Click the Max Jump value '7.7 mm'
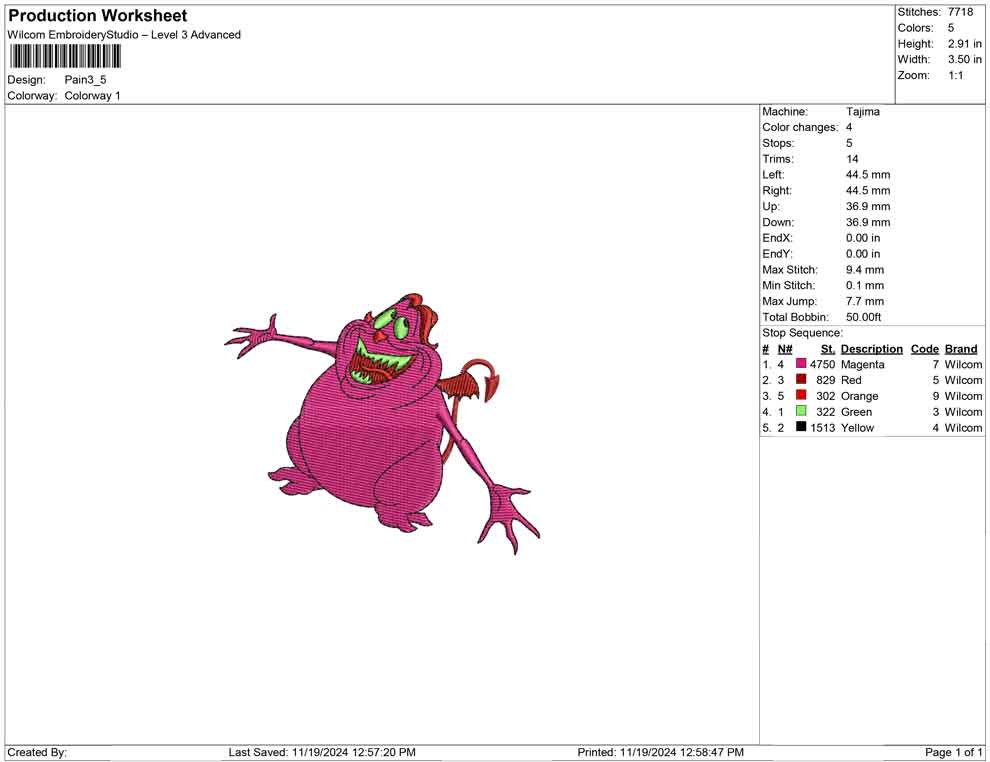 865,301
